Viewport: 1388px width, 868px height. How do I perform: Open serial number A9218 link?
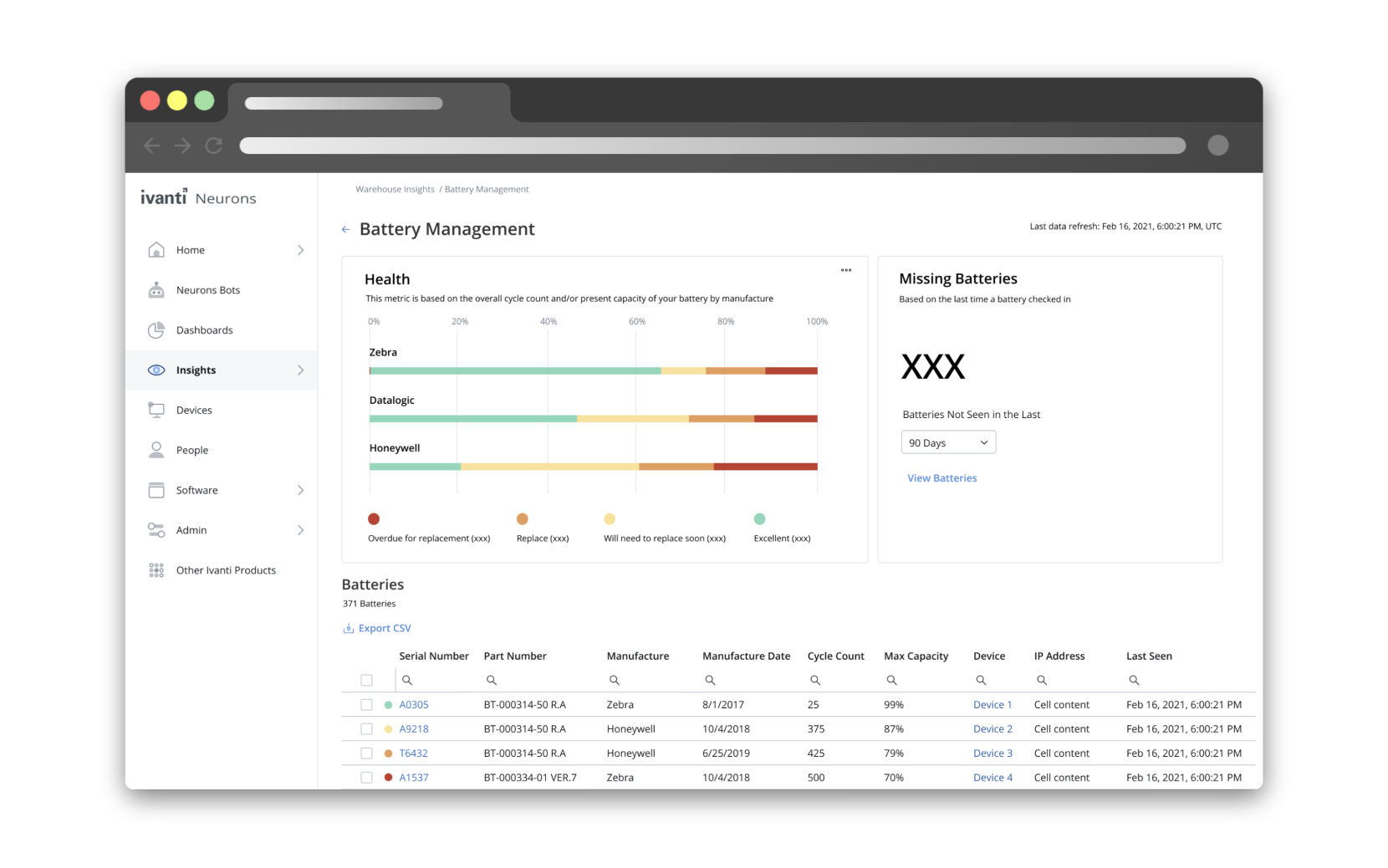pos(414,729)
